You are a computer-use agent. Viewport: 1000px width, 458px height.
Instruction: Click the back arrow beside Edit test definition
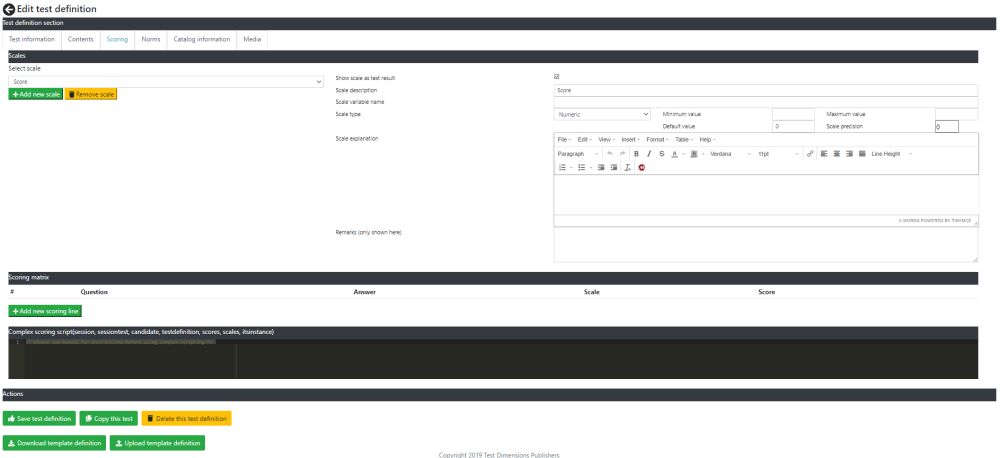[8, 9]
